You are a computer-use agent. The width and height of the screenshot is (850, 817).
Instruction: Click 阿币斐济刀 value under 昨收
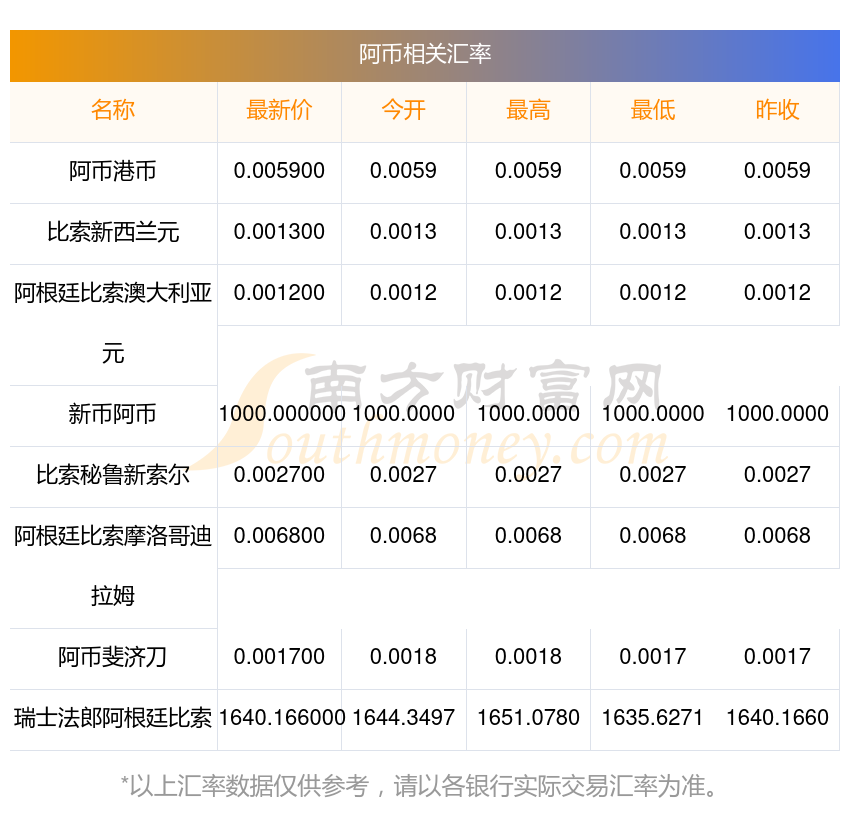(x=777, y=657)
